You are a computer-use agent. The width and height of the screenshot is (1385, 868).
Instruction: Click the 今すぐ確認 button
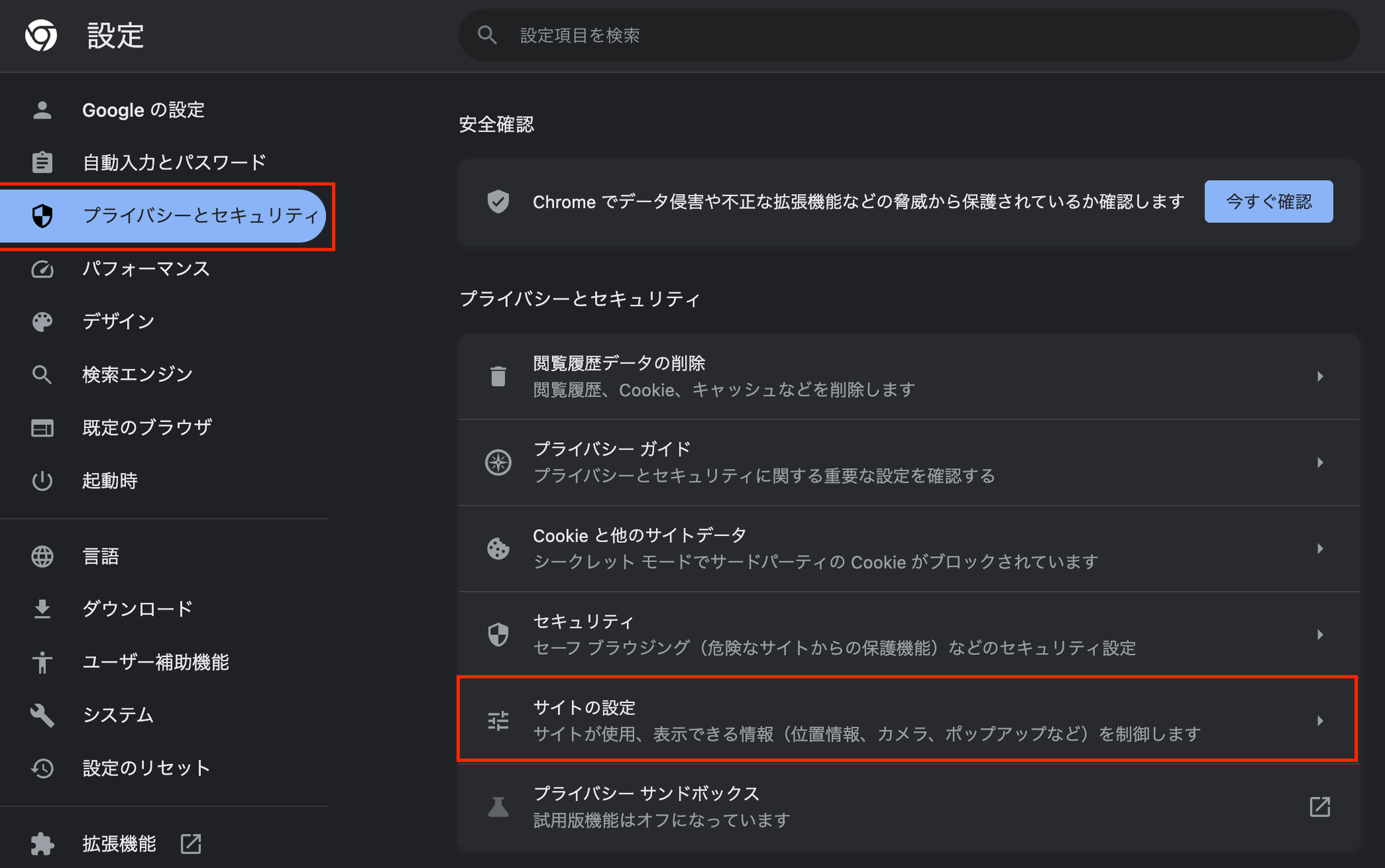click(1268, 201)
